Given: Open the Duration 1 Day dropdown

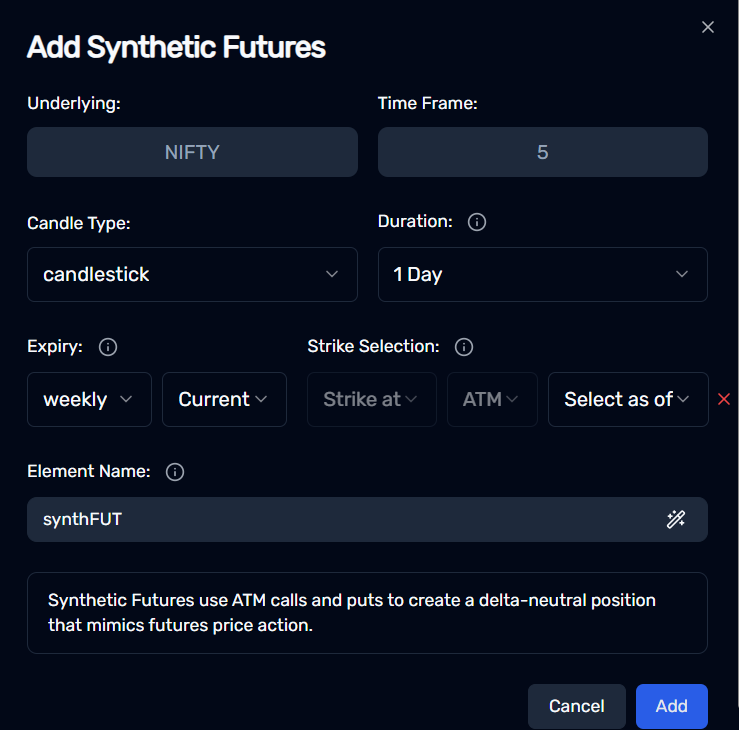Looking at the screenshot, I should pyautogui.click(x=542, y=274).
